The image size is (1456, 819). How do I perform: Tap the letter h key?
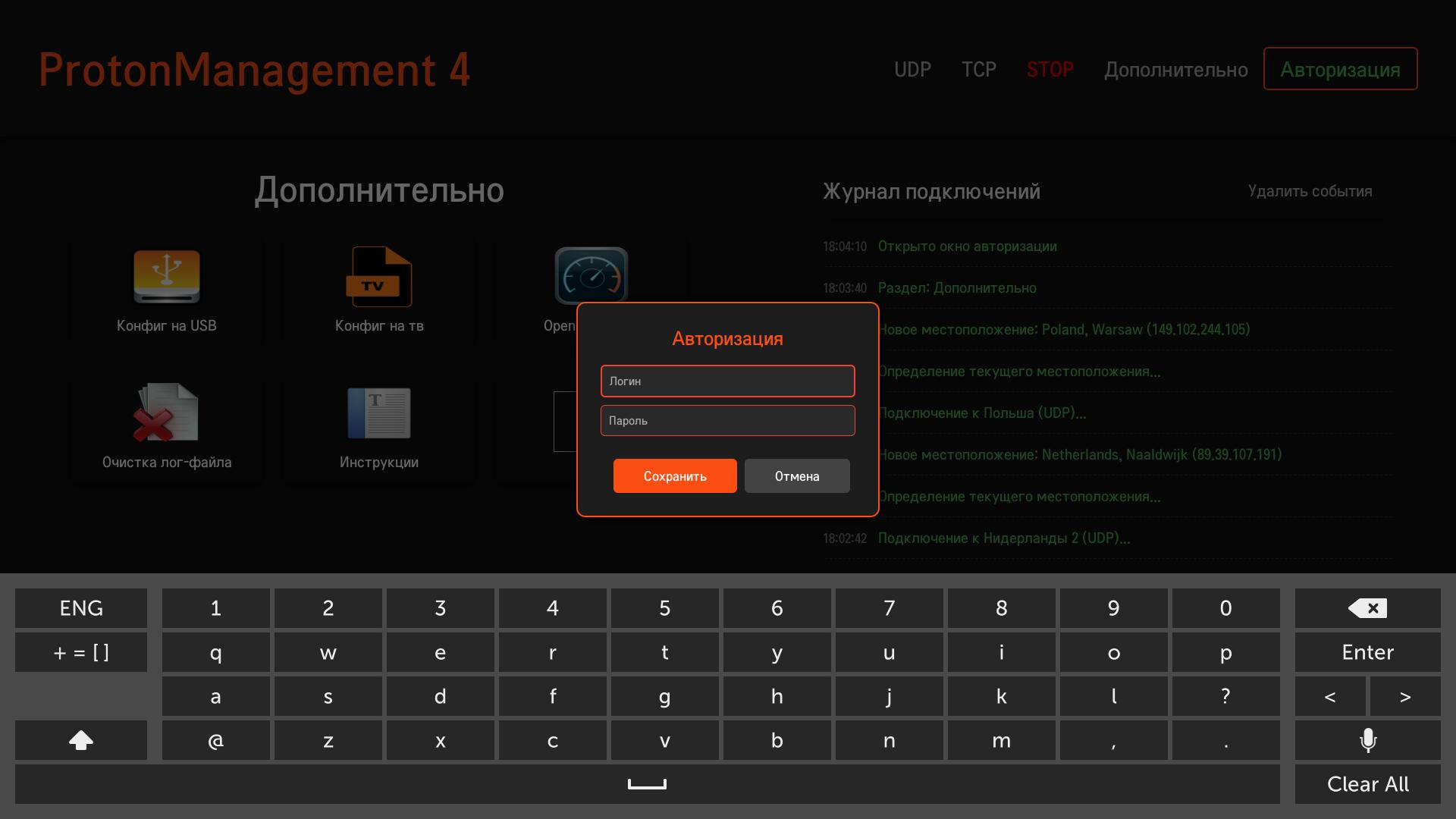pos(777,696)
